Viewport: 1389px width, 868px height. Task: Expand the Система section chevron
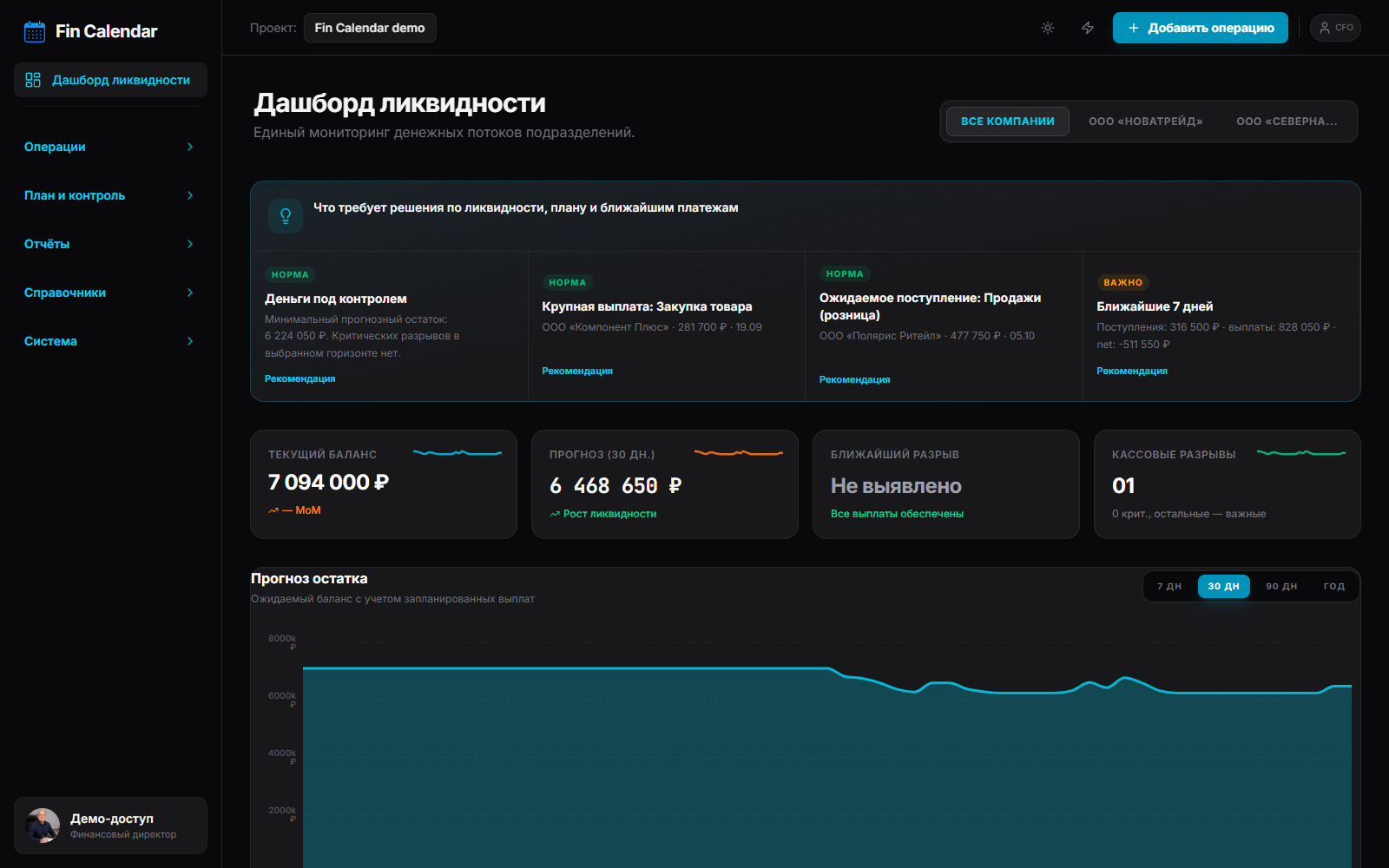pos(190,341)
